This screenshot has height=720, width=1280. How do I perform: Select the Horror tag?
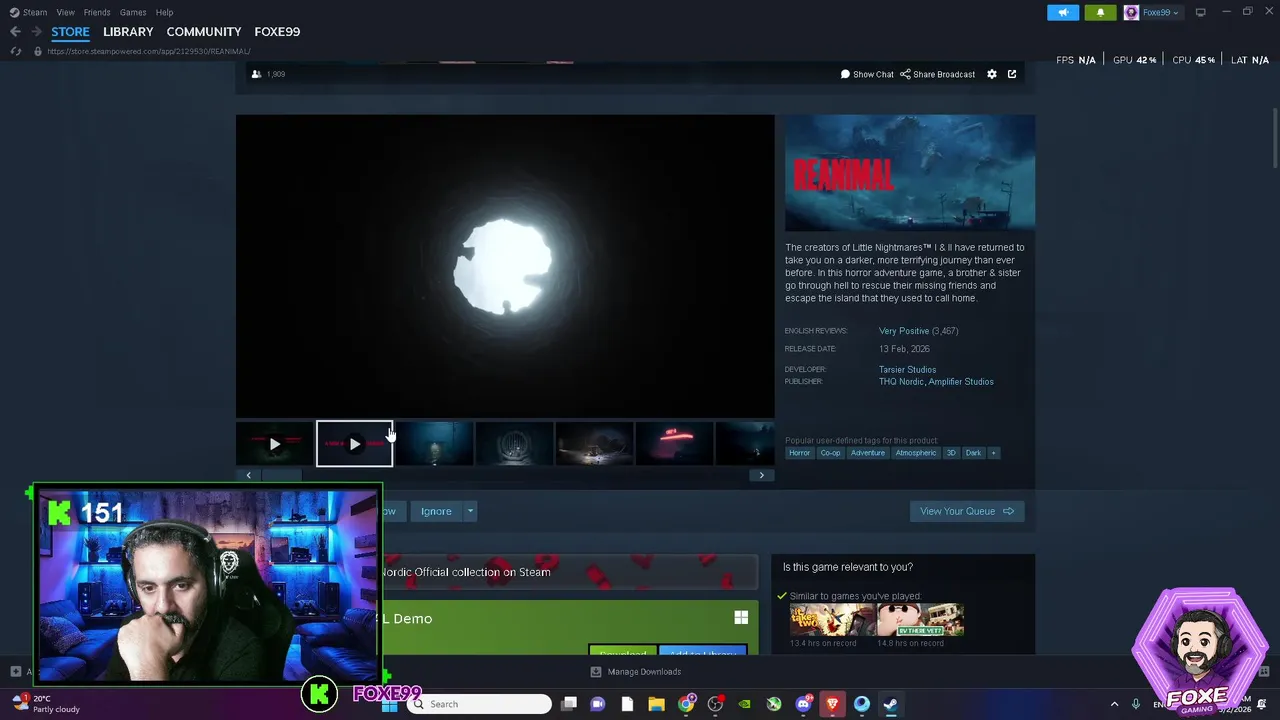pos(799,453)
